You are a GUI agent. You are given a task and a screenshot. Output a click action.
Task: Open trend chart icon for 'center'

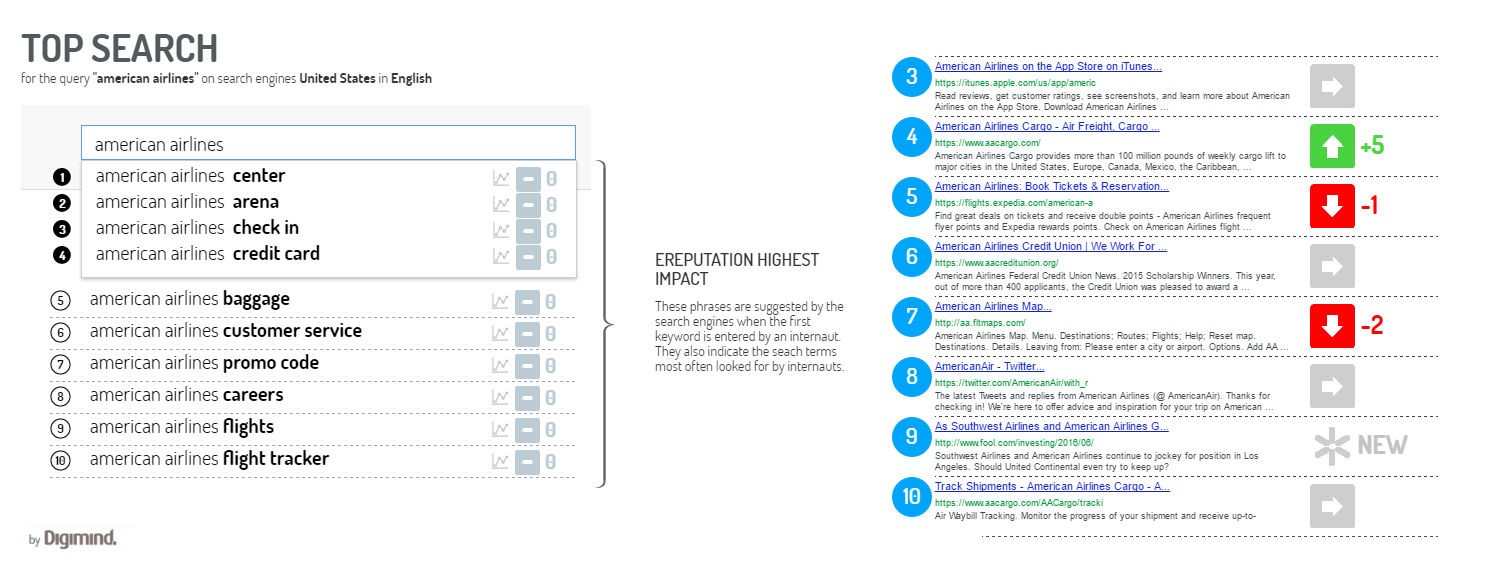[501, 179]
